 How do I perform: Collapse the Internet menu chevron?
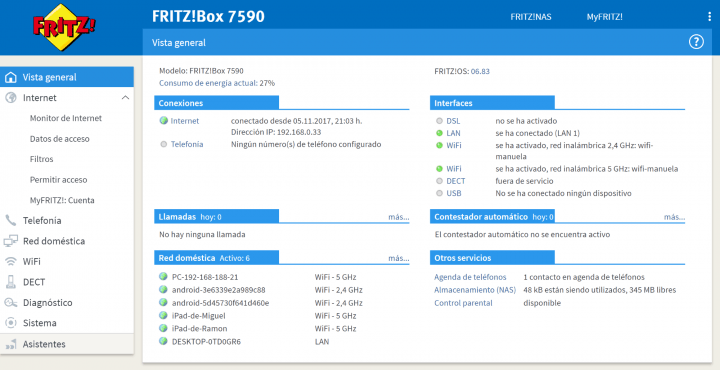coord(125,98)
